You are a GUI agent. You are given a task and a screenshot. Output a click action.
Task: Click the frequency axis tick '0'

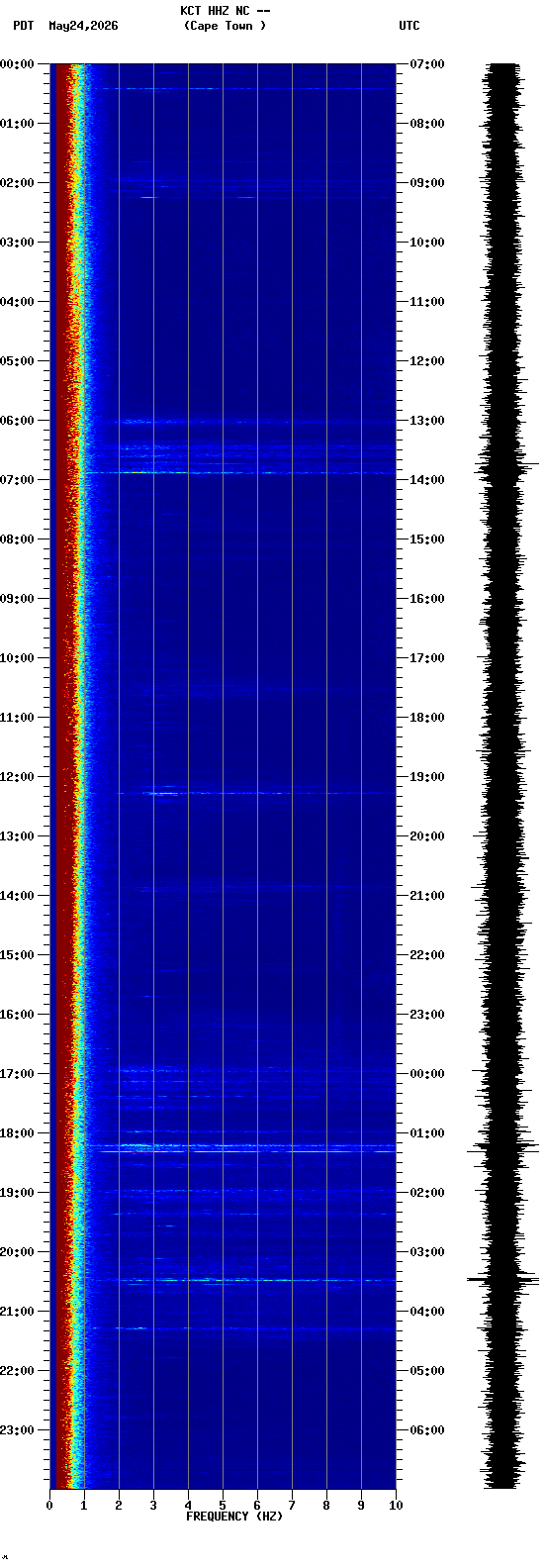coord(49,1506)
